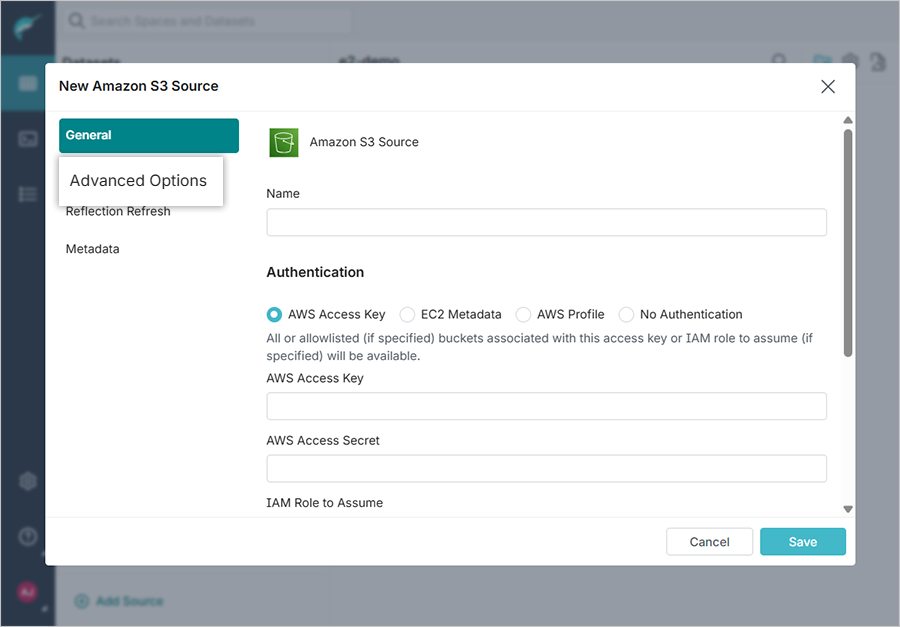The height and width of the screenshot is (627, 900).
Task: Choose AWS Profile authentication option
Action: coord(523,315)
